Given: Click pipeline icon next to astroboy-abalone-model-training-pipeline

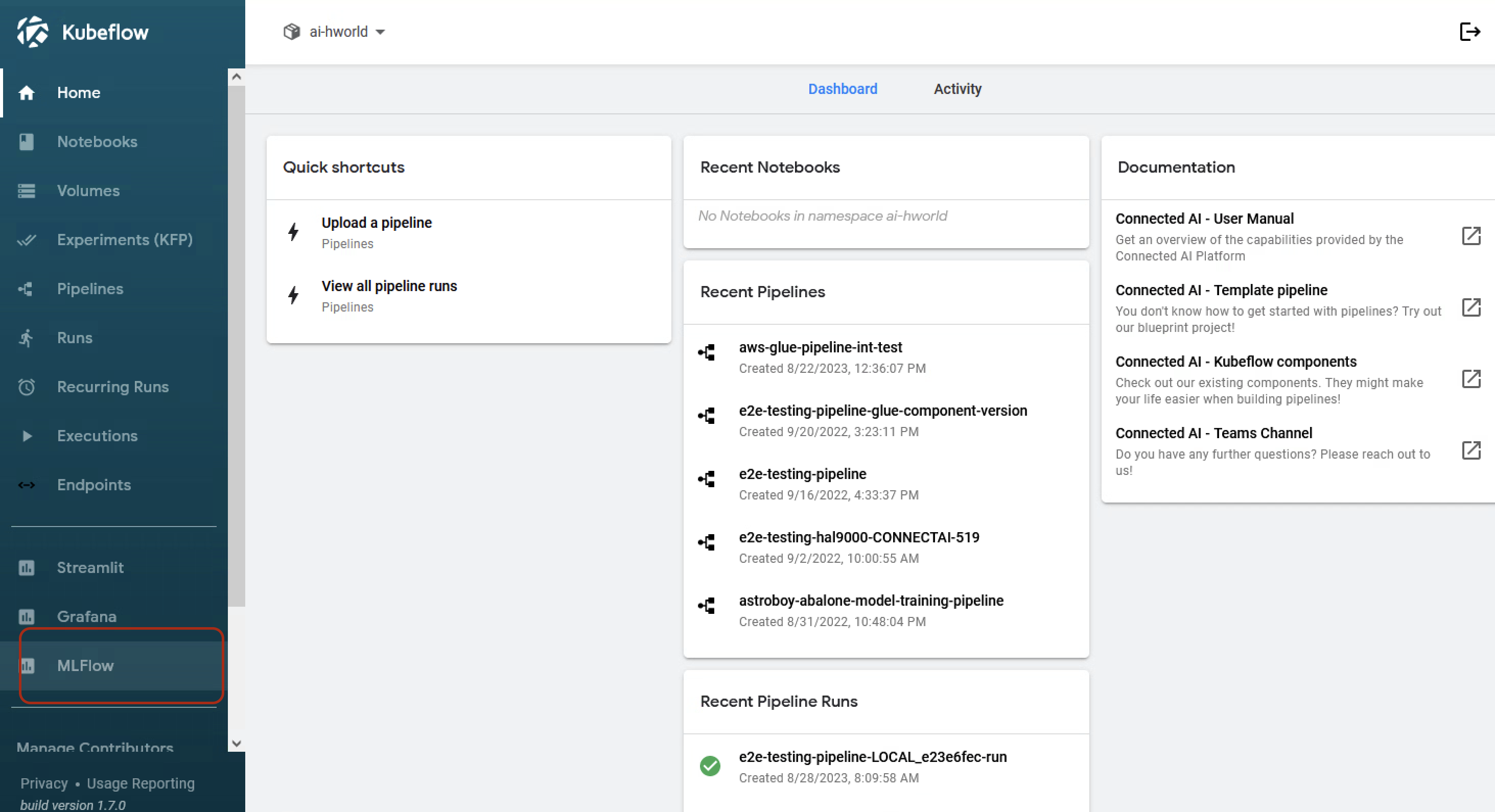Looking at the screenshot, I should (706, 606).
